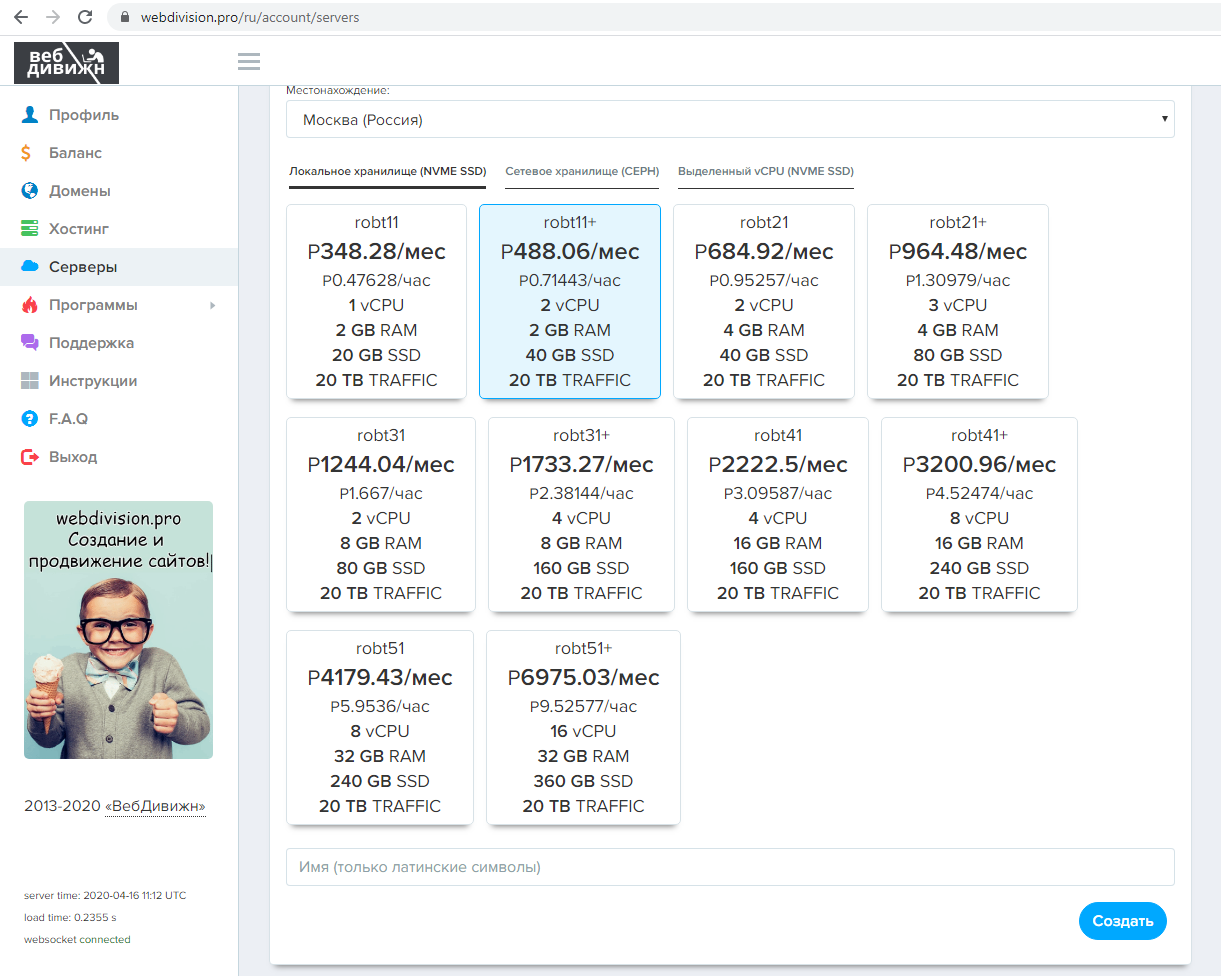
Task: Choose the robt51+ server plan
Action: pyautogui.click(x=583, y=727)
